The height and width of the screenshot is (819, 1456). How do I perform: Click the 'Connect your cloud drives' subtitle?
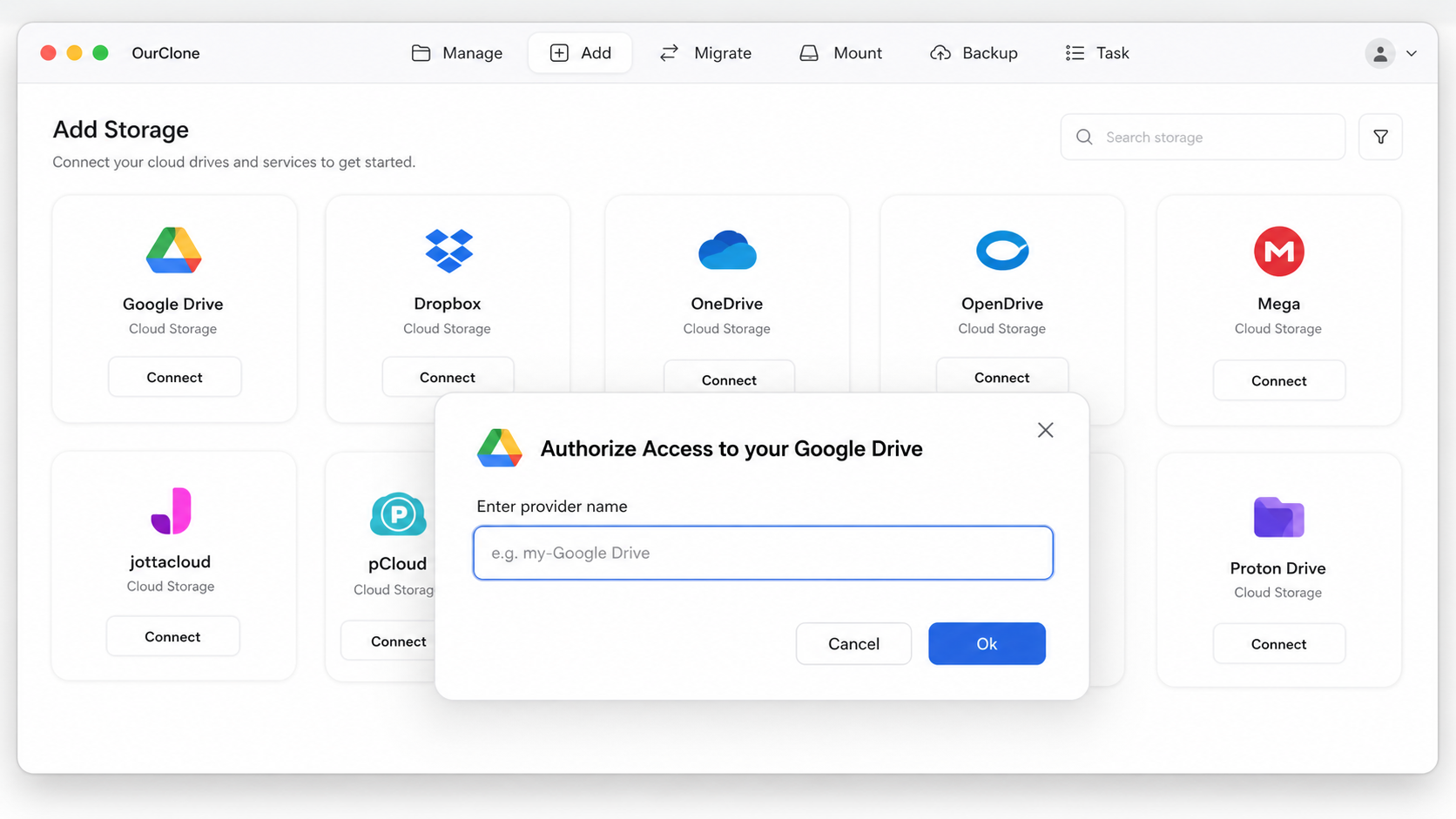click(x=233, y=162)
